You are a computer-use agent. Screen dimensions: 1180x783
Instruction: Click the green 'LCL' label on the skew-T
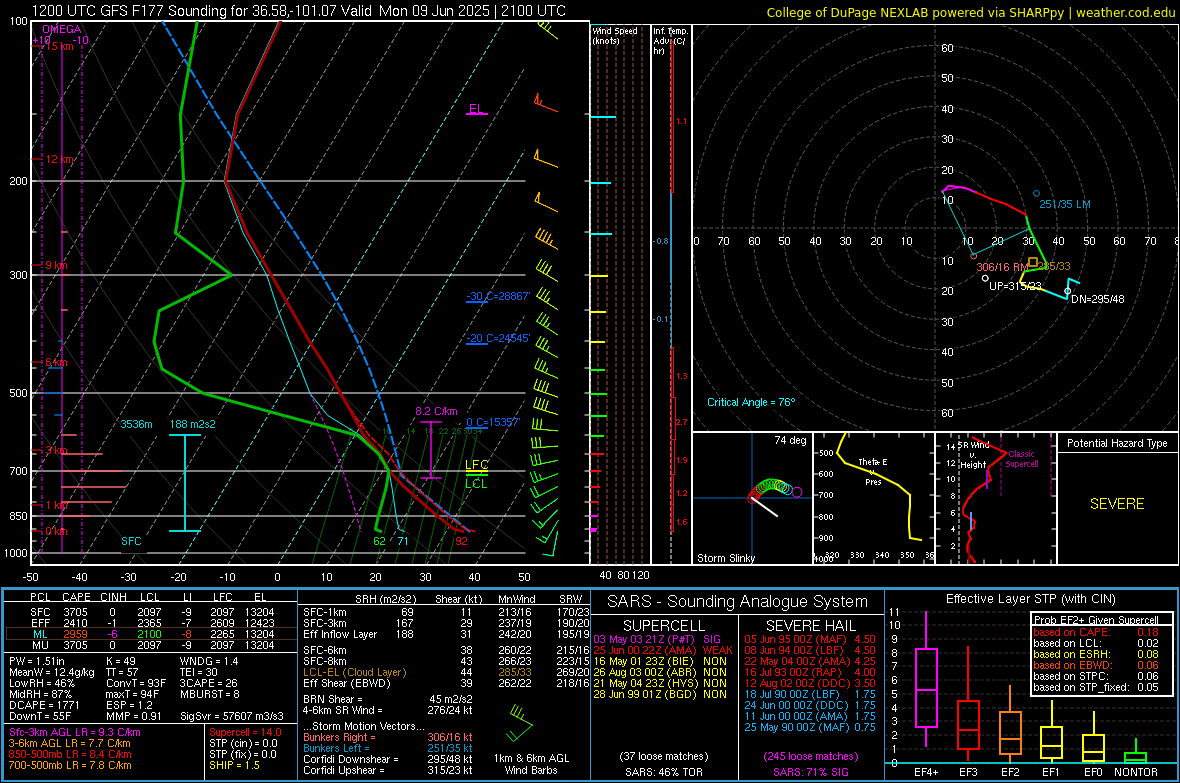[x=476, y=484]
